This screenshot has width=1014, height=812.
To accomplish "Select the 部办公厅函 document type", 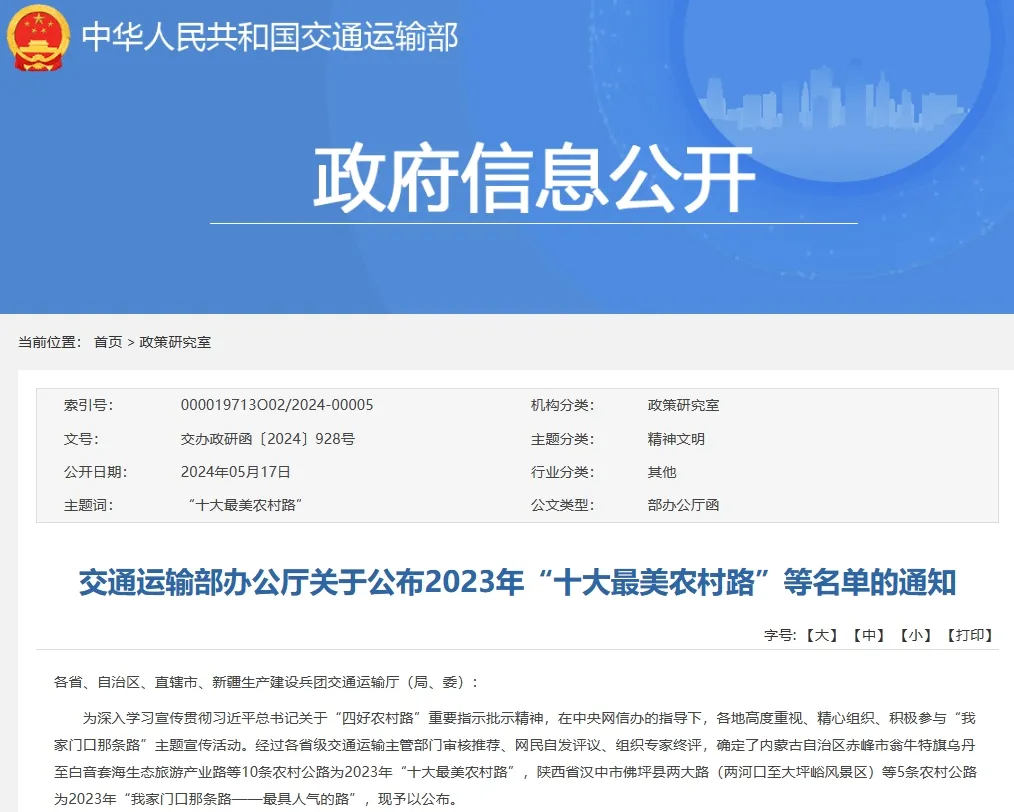I will coord(683,505).
